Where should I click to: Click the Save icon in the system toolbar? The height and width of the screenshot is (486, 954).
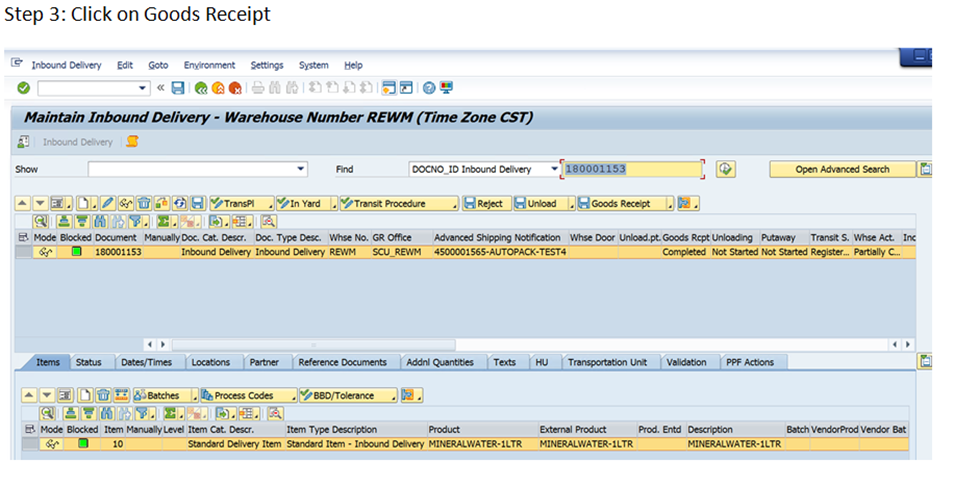(178, 88)
